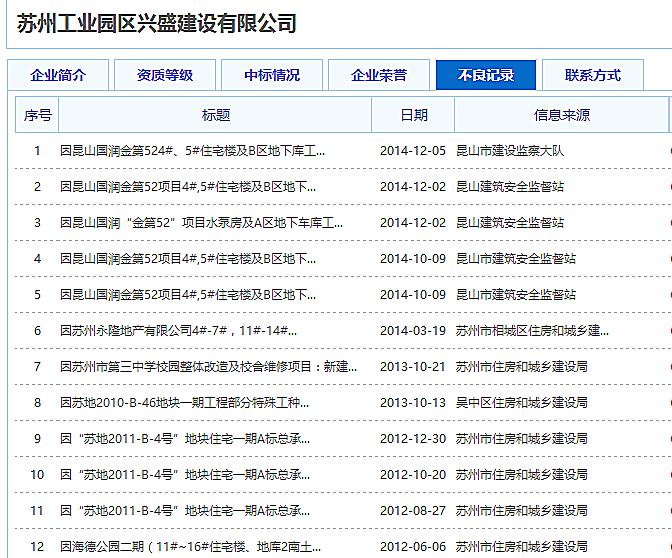Click source 昆山市建筑安全监督站 in row 4
This screenshot has width=672, height=558.
coord(516,259)
